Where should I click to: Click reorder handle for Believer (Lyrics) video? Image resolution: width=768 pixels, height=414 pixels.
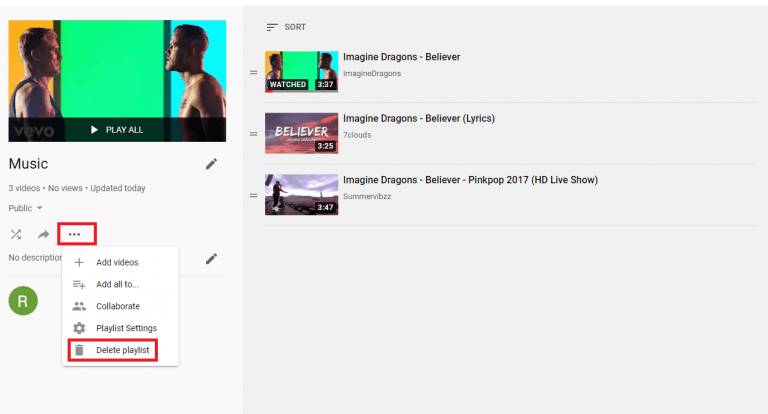click(x=253, y=134)
